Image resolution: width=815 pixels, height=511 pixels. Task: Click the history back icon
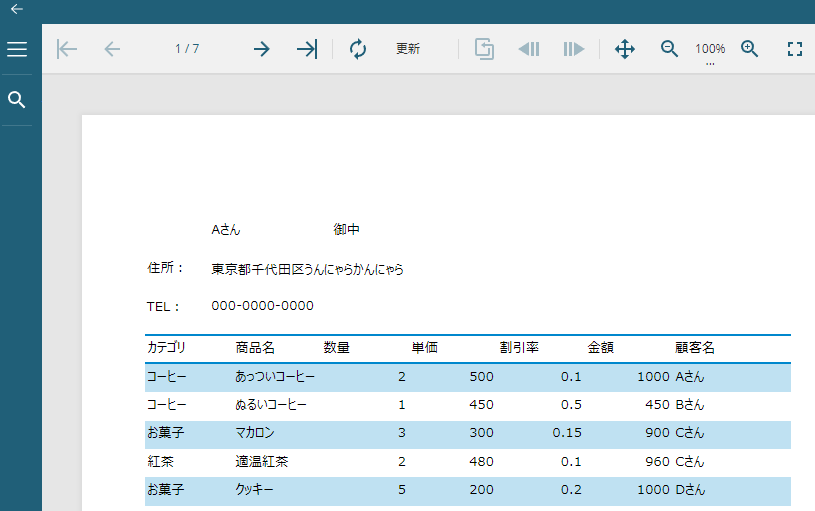529,49
